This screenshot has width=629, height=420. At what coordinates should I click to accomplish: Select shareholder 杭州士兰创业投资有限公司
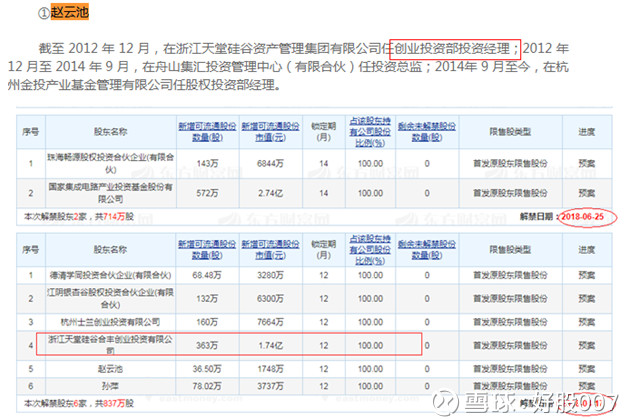tap(111, 322)
